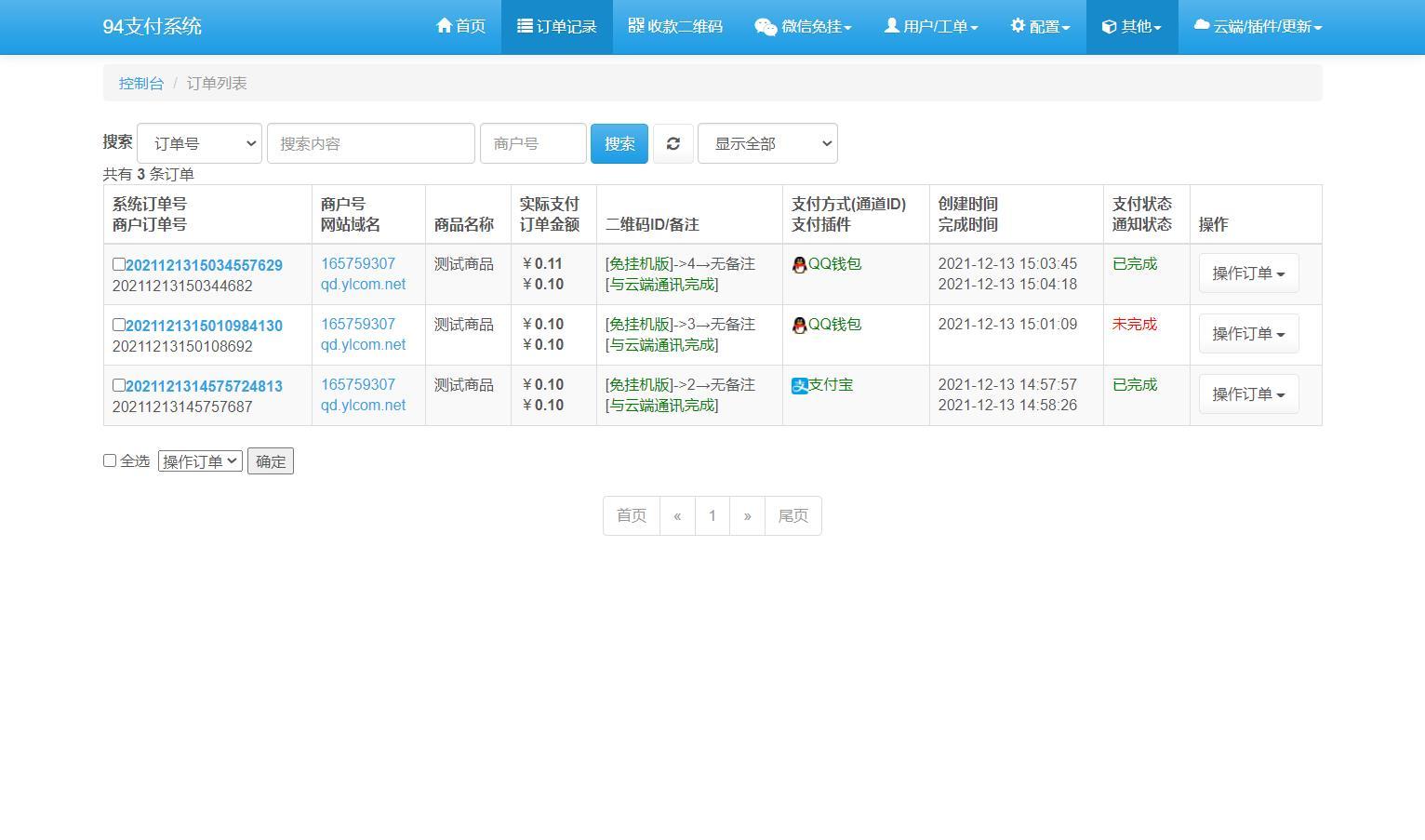Viewport: 1425px width, 840px height.
Task: Click the QQ钱包 penguin icon on the first order
Action: tap(799, 264)
